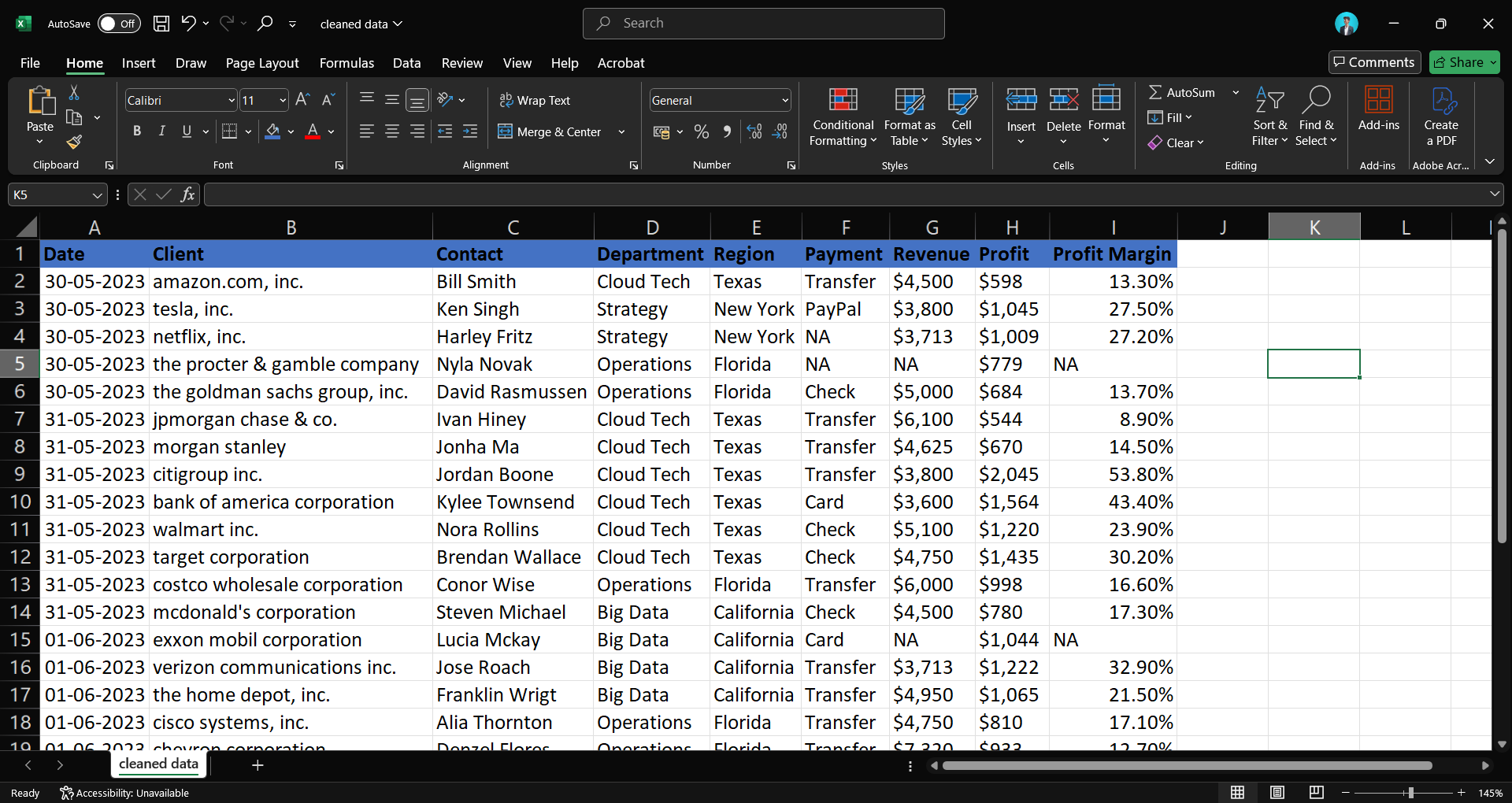The image size is (1512, 803).
Task: Open the Formulas ribbon tab
Action: pyautogui.click(x=346, y=63)
